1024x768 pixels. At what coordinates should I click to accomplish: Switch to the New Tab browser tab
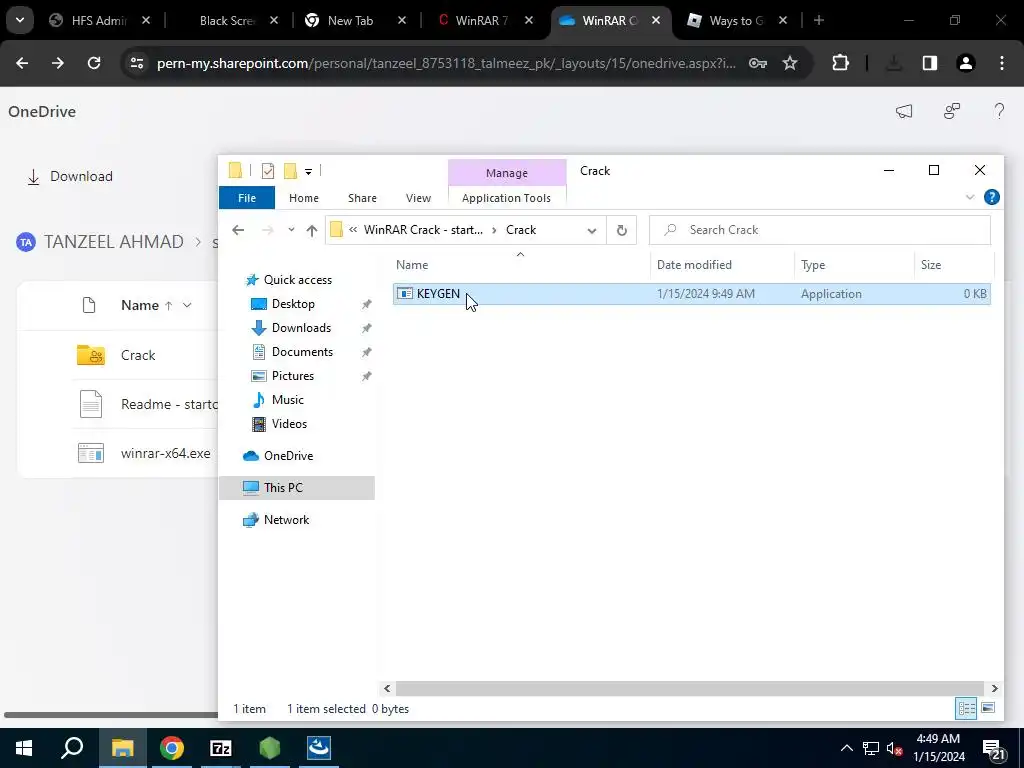tap(350, 21)
